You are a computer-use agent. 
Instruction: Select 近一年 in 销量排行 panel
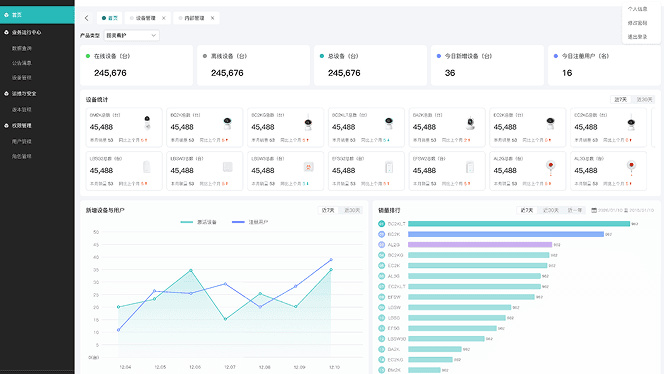pyautogui.click(x=574, y=210)
